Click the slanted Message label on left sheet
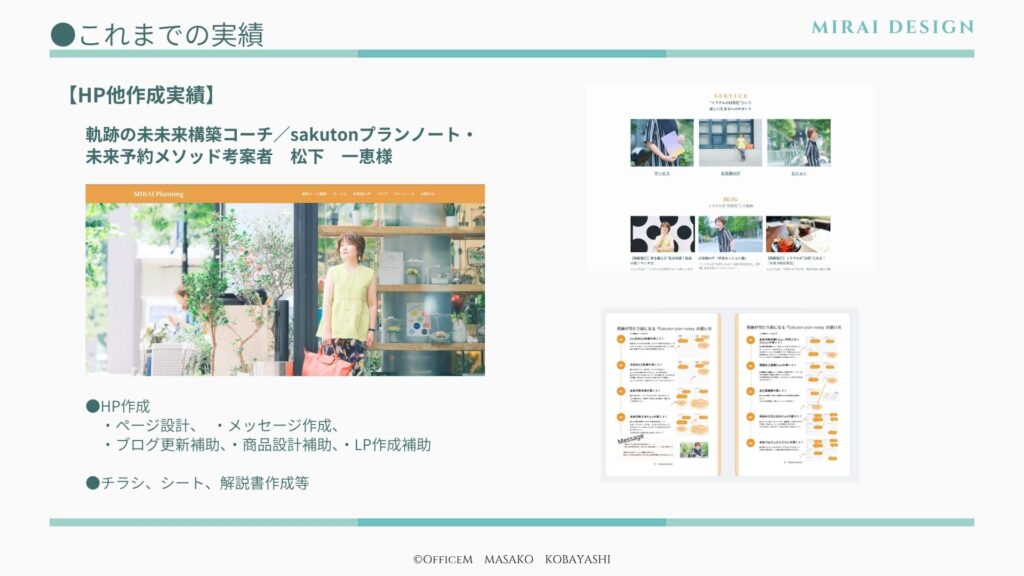The width and height of the screenshot is (1024, 576). pos(632,440)
